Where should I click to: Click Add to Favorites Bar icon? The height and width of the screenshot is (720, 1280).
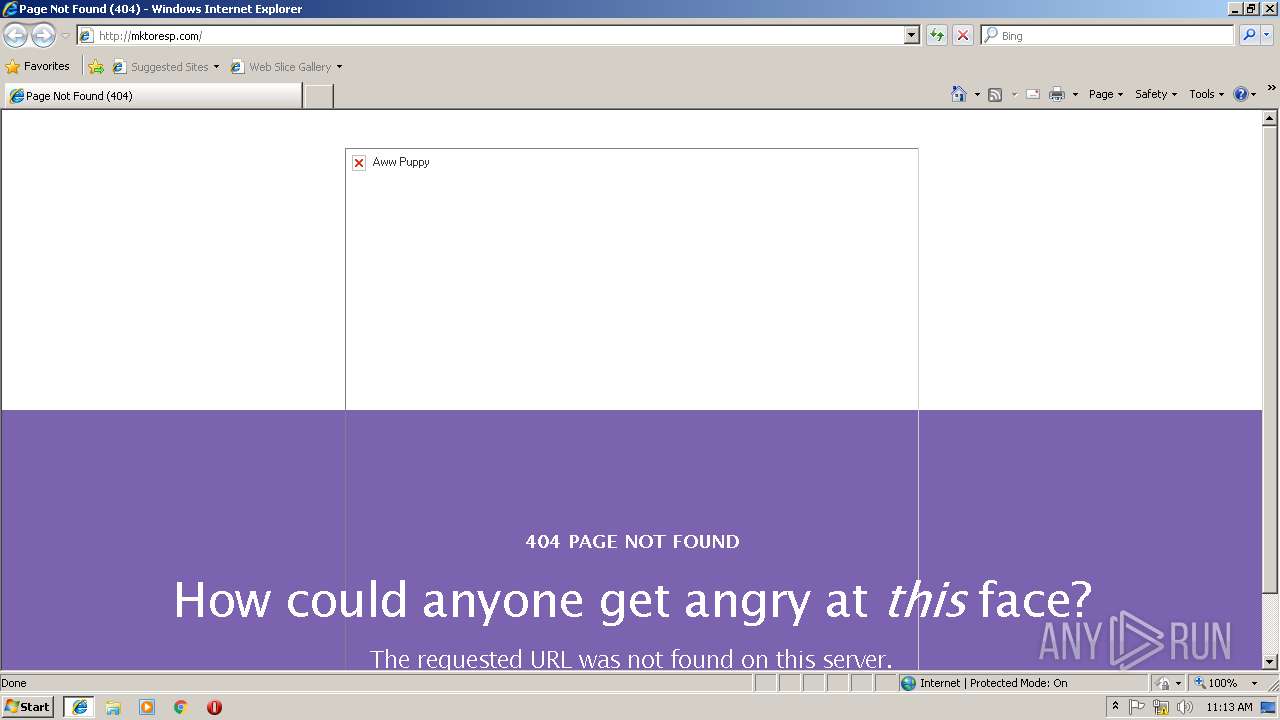(x=96, y=67)
